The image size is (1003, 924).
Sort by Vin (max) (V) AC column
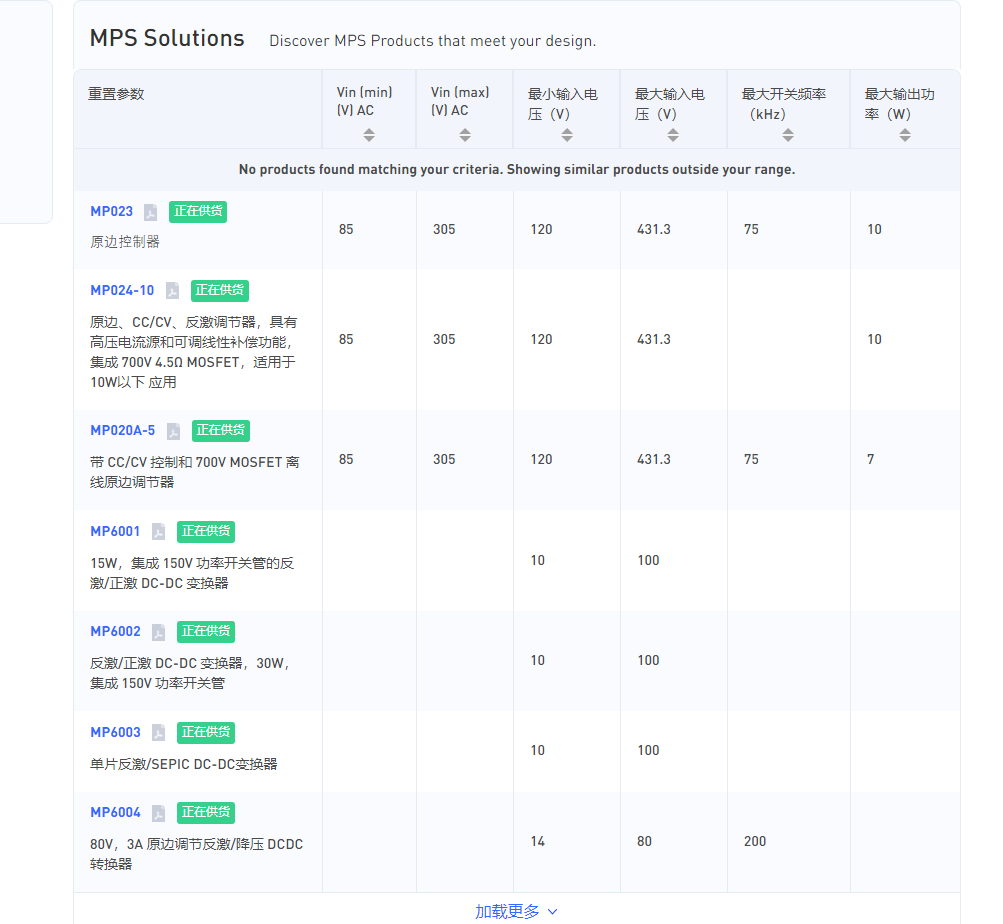(x=465, y=135)
